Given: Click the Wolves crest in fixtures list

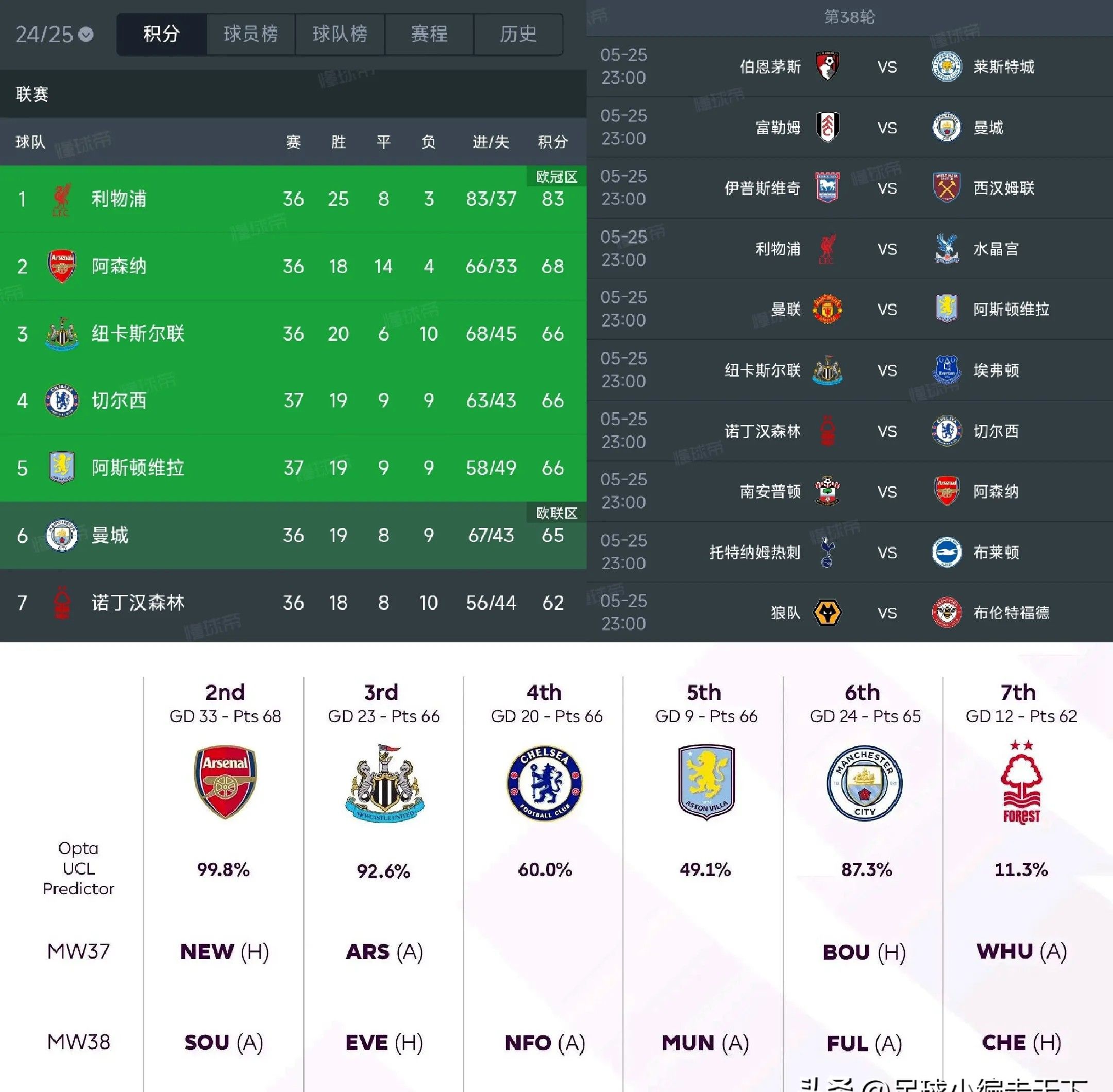Looking at the screenshot, I should pos(828,612).
